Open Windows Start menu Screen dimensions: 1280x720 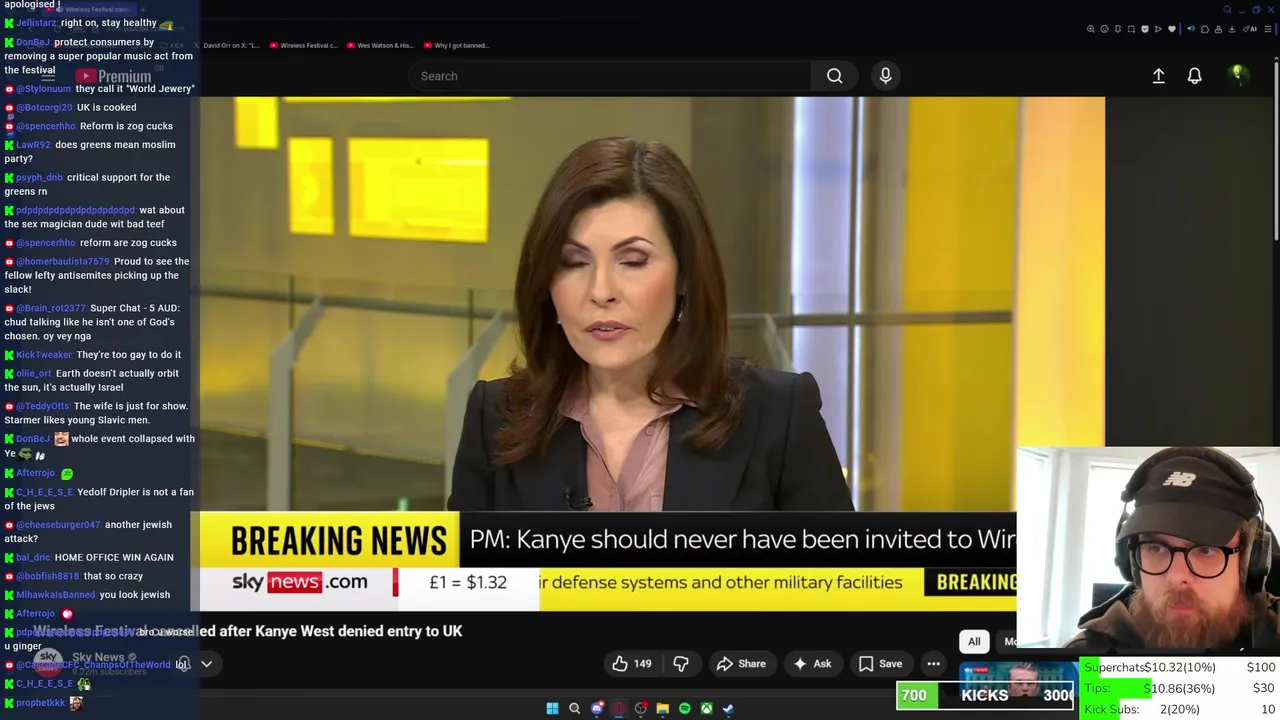552,708
